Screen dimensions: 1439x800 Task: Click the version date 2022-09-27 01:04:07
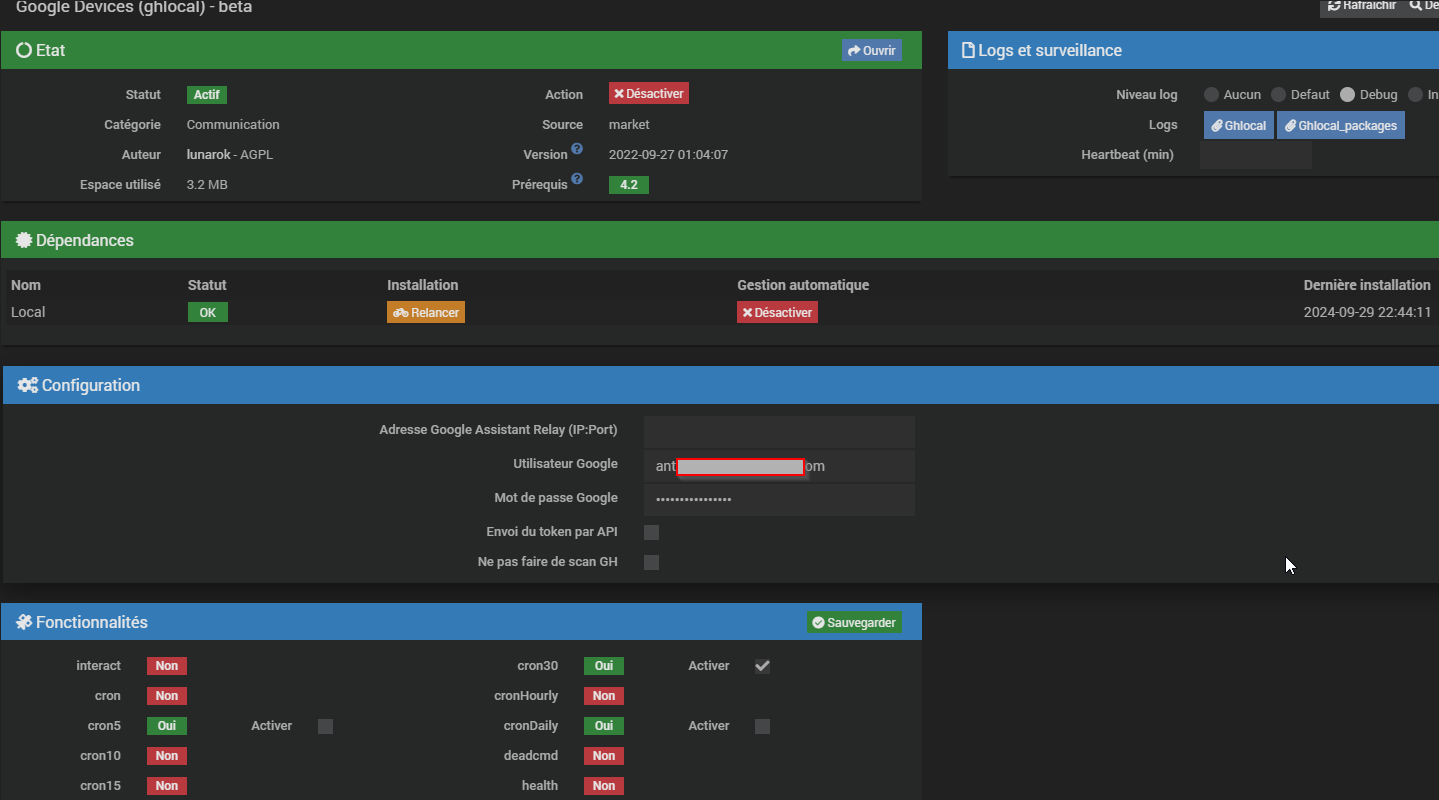pyautogui.click(x=668, y=155)
